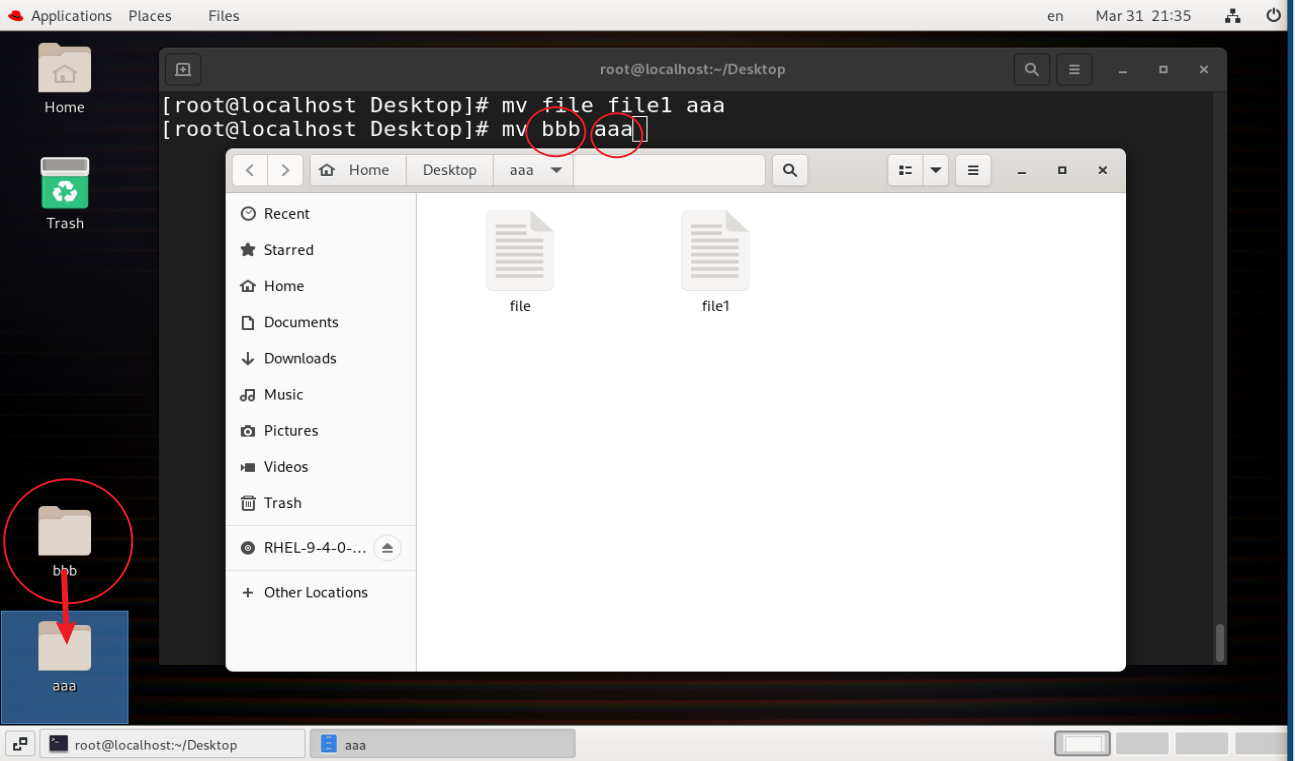Select second workspace in switcher
The height and width of the screenshot is (761, 1295).
pos(1142,744)
